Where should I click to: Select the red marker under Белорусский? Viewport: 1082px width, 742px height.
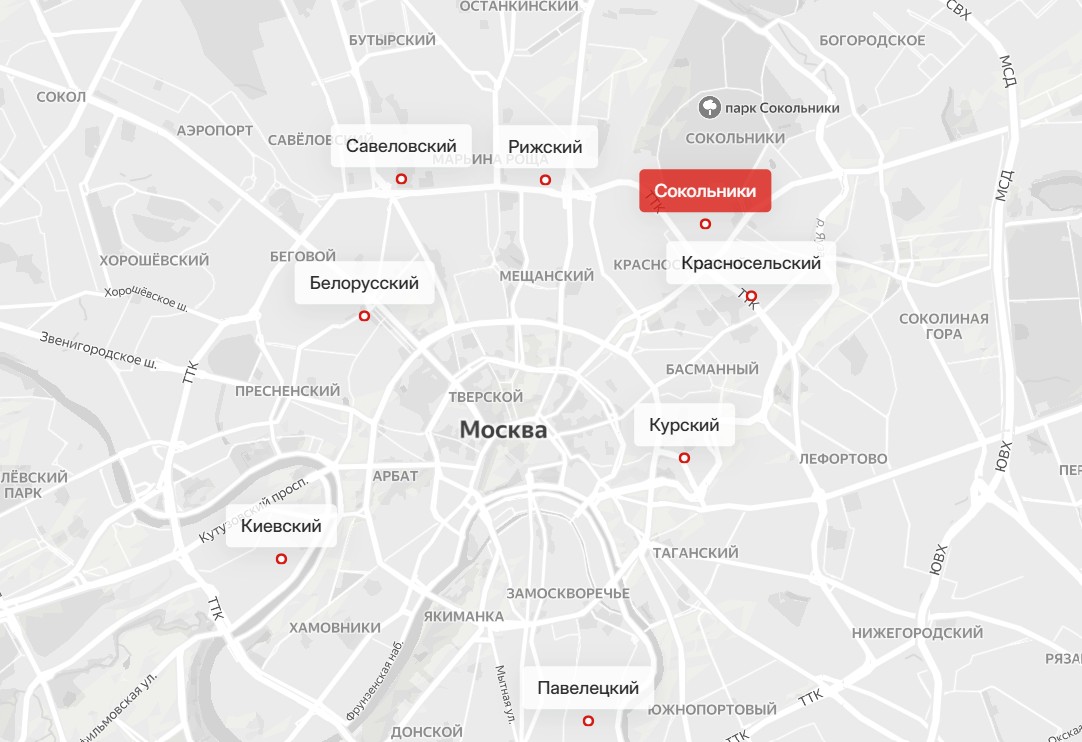tap(364, 315)
